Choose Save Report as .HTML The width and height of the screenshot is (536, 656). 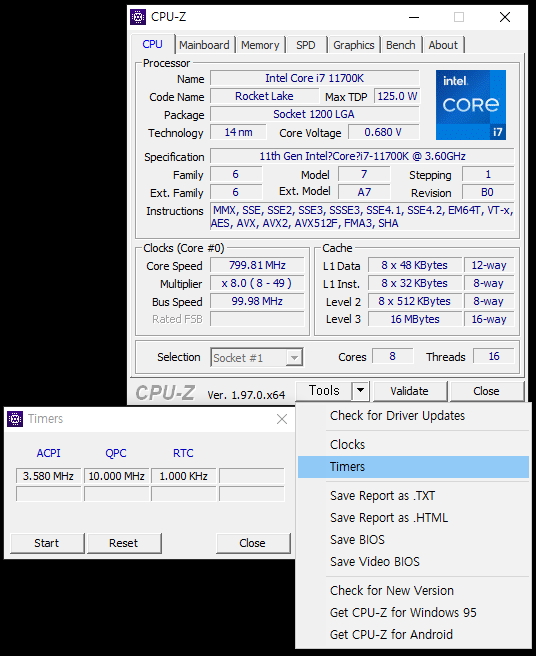coord(413,518)
